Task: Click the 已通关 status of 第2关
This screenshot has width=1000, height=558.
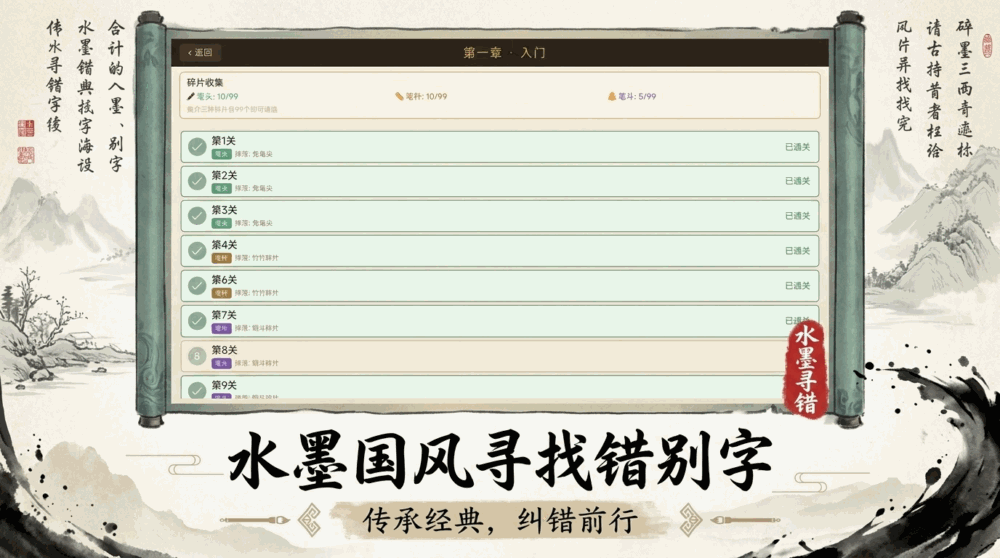Action: click(x=797, y=181)
